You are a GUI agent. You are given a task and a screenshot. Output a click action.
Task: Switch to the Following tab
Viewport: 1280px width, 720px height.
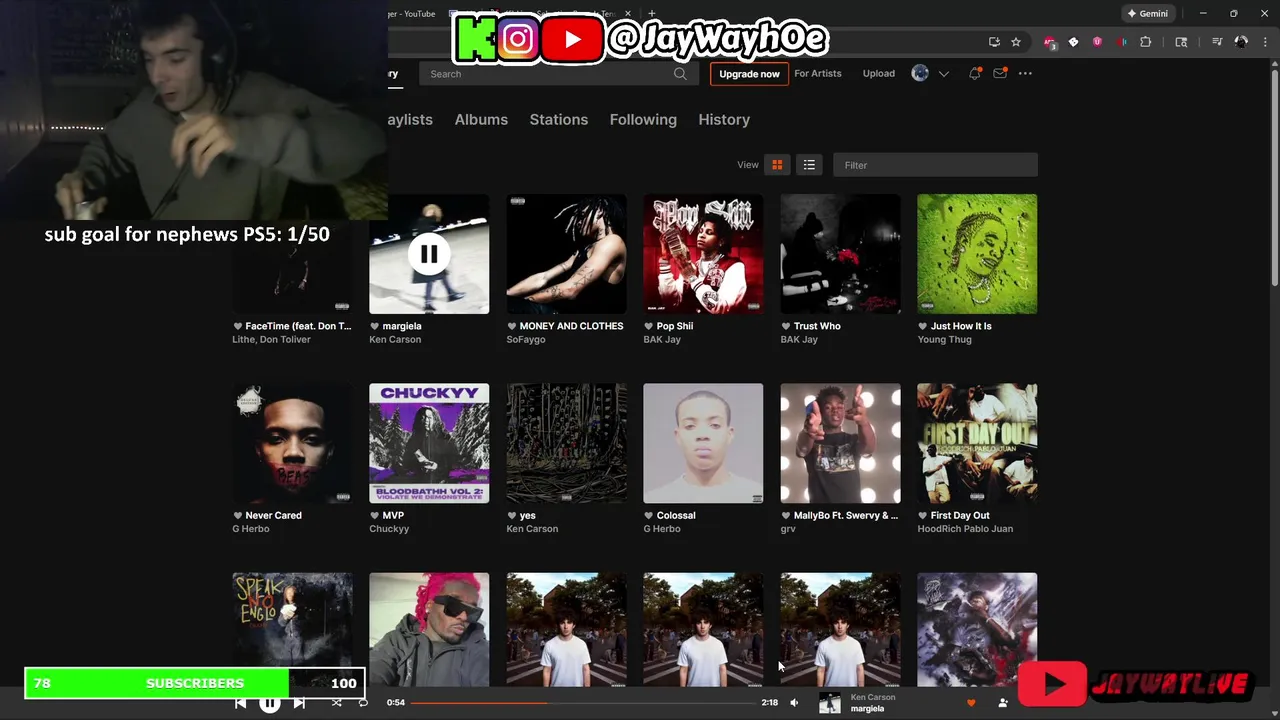coord(643,119)
